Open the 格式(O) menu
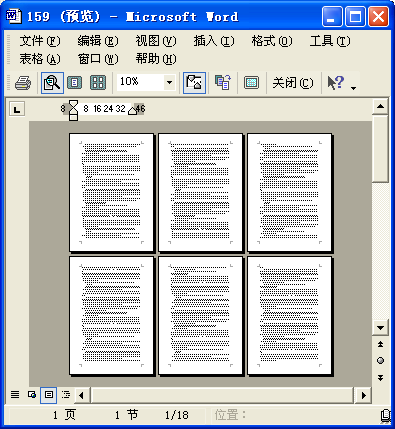Viewport: 395px width, 429px height. (x=272, y=41)
